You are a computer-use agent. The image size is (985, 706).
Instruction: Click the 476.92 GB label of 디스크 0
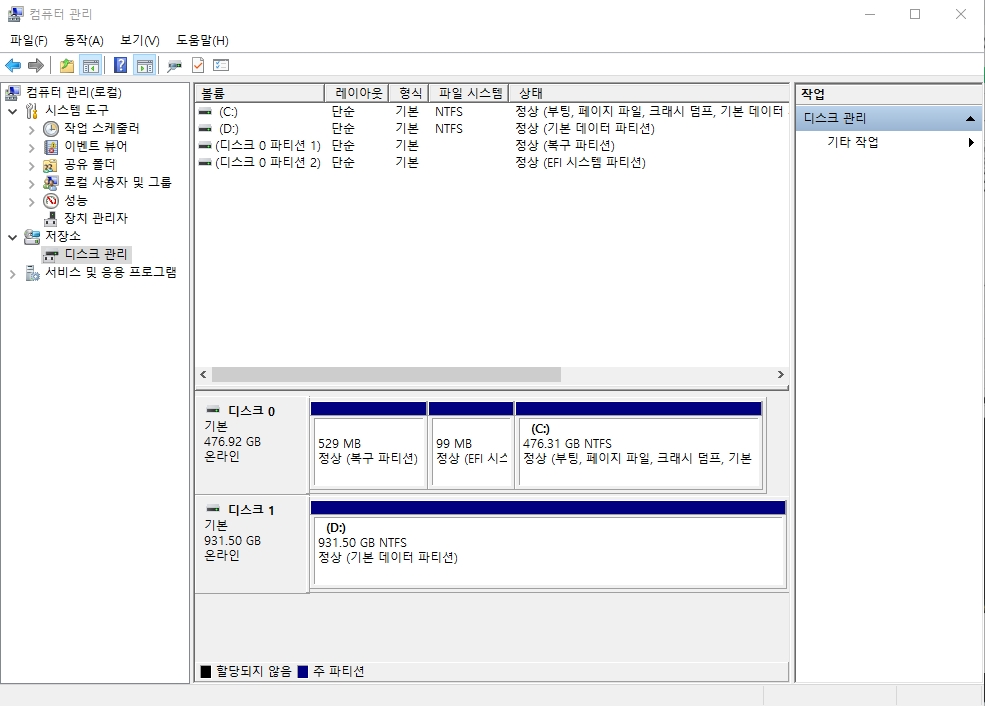click(232, 442)
